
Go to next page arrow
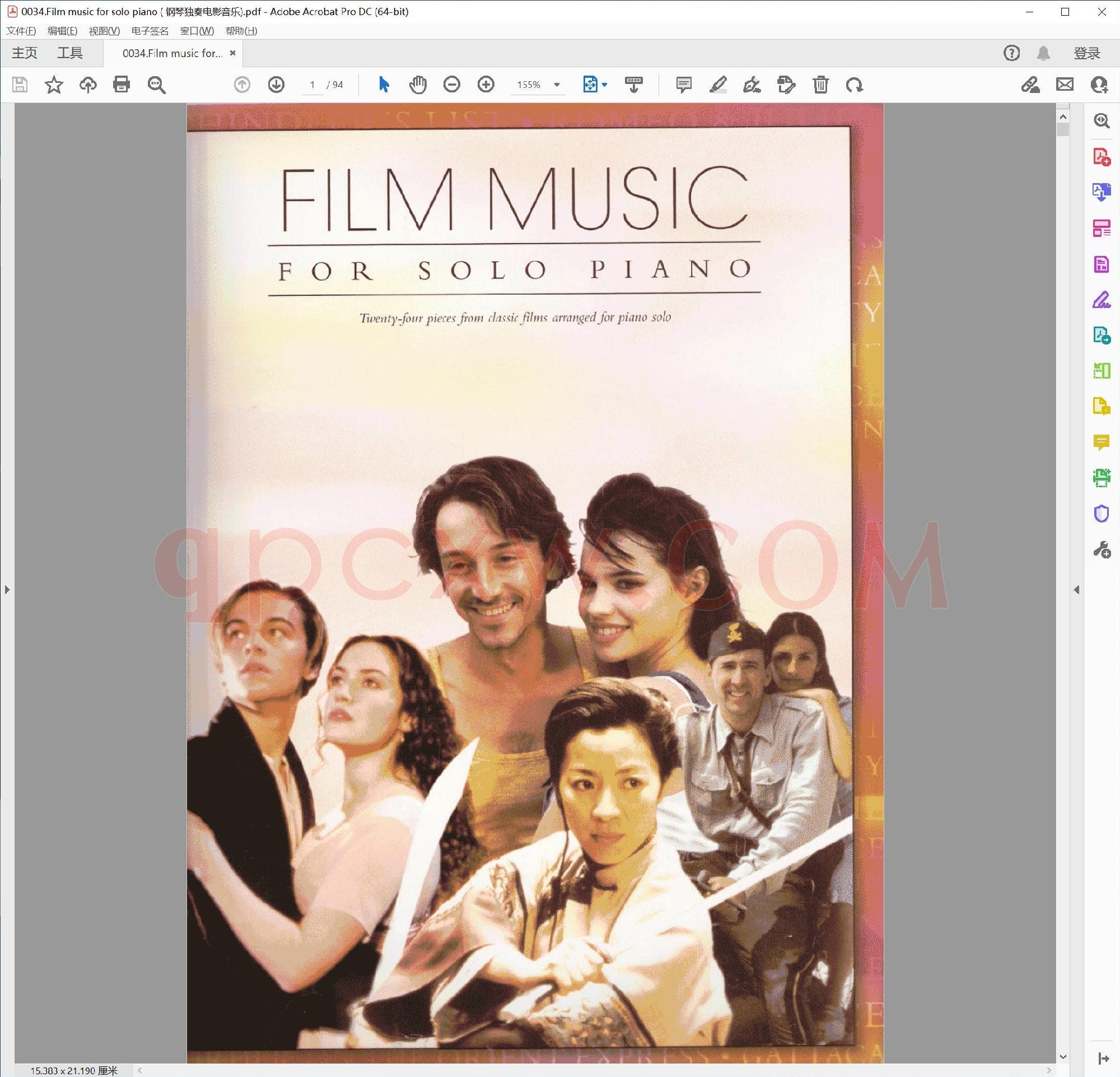click(276, 85)
